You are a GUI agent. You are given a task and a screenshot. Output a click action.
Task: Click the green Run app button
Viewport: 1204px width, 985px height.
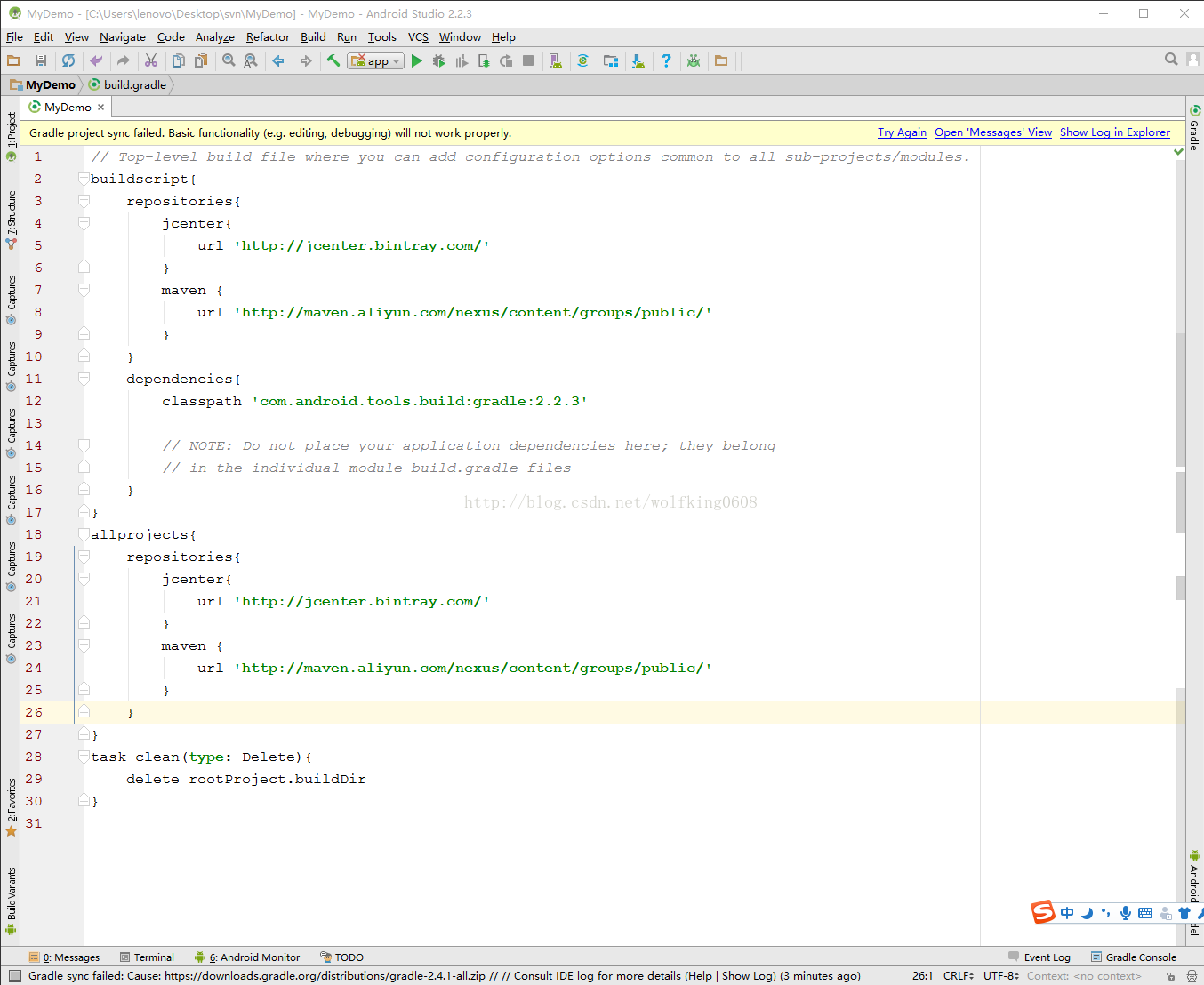pyautogui.click(x=416, y=61)
